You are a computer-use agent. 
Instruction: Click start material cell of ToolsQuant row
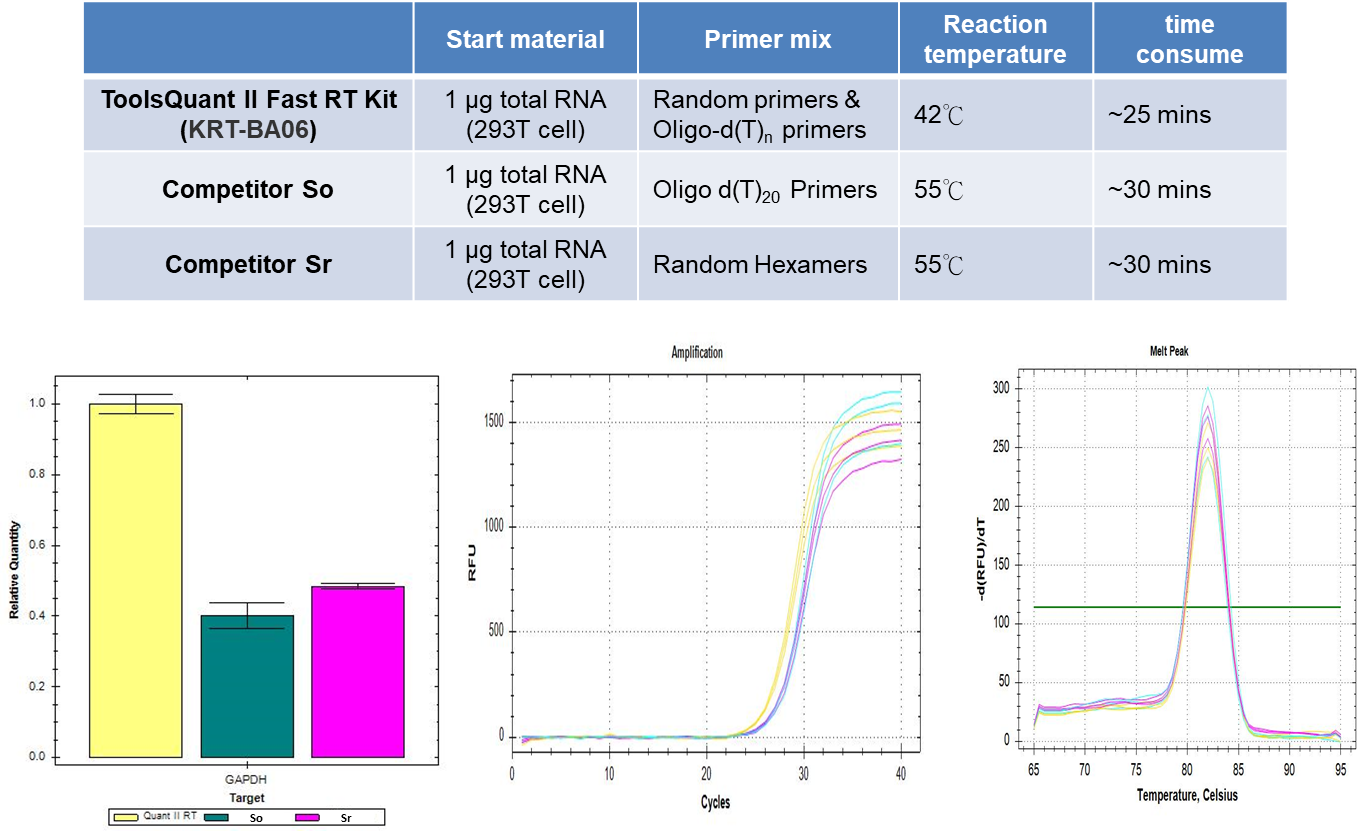click(x=525, y=114)
